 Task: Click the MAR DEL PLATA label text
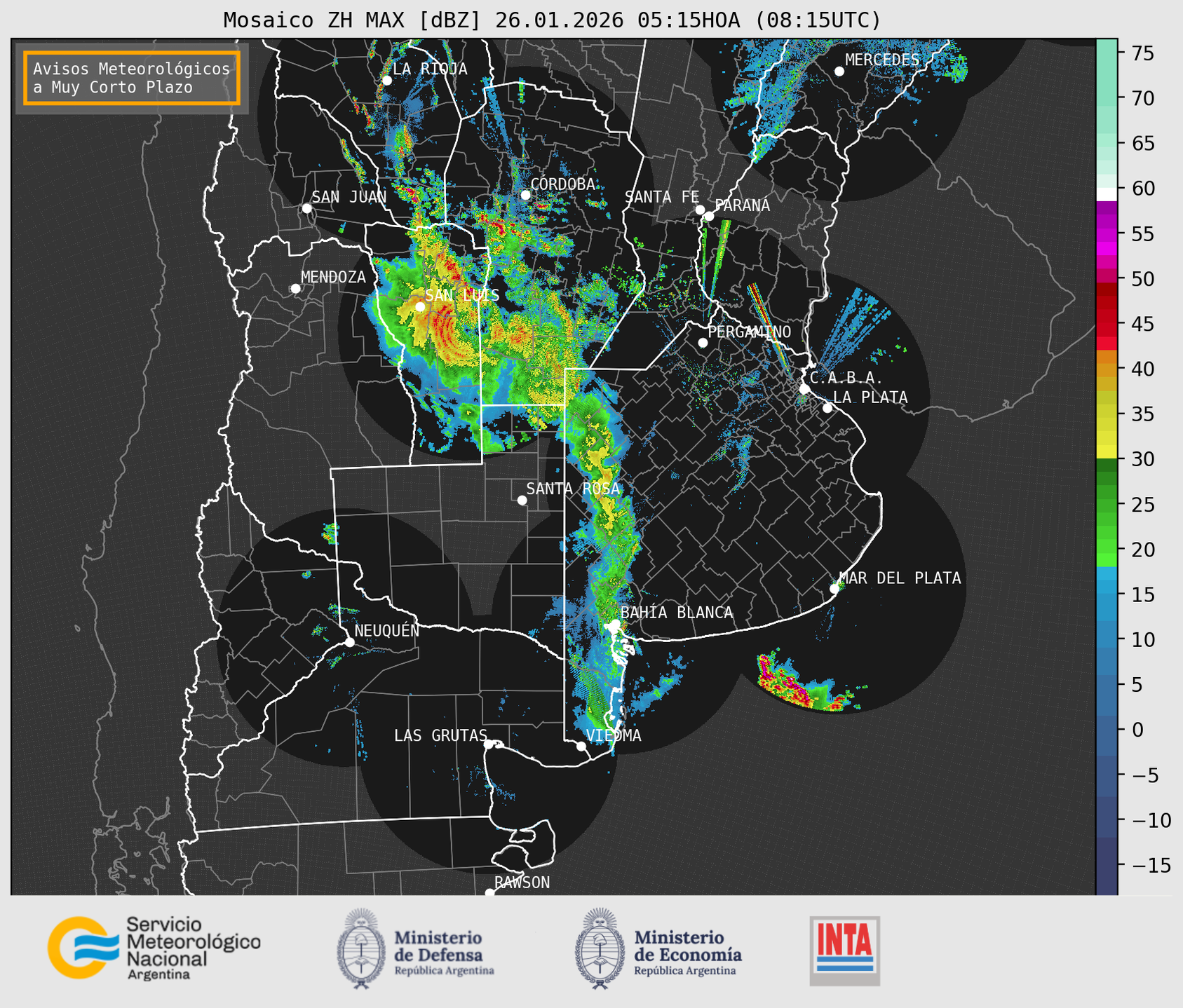[900, 578]
